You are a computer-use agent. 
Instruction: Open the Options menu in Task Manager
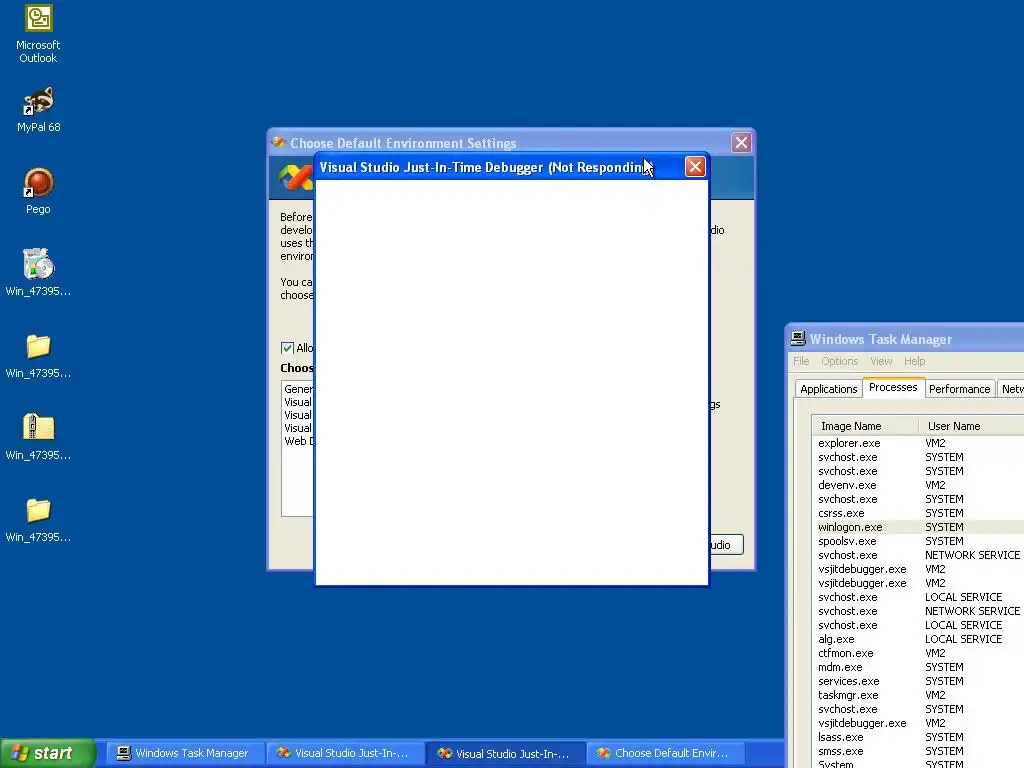click(840, 361)
